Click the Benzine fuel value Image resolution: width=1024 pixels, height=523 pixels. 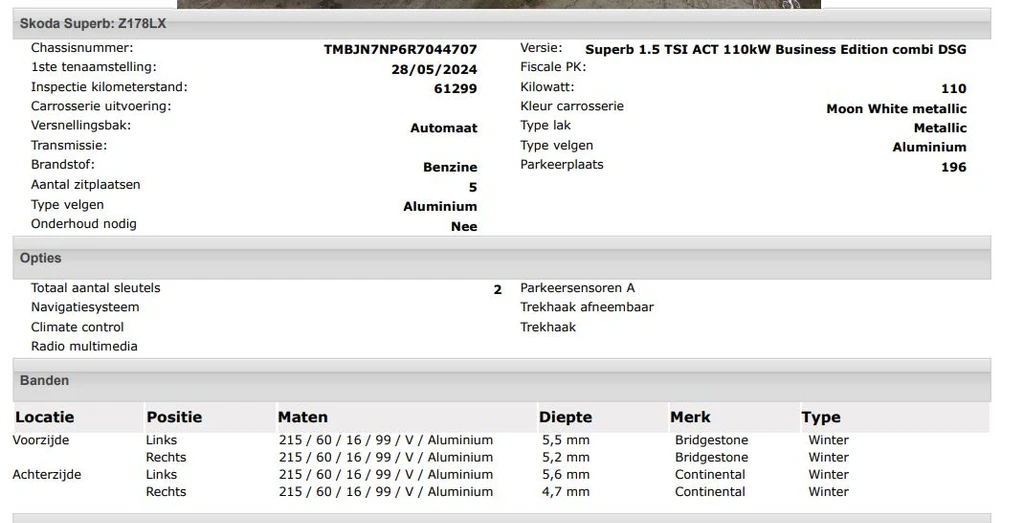click(450, 167)
